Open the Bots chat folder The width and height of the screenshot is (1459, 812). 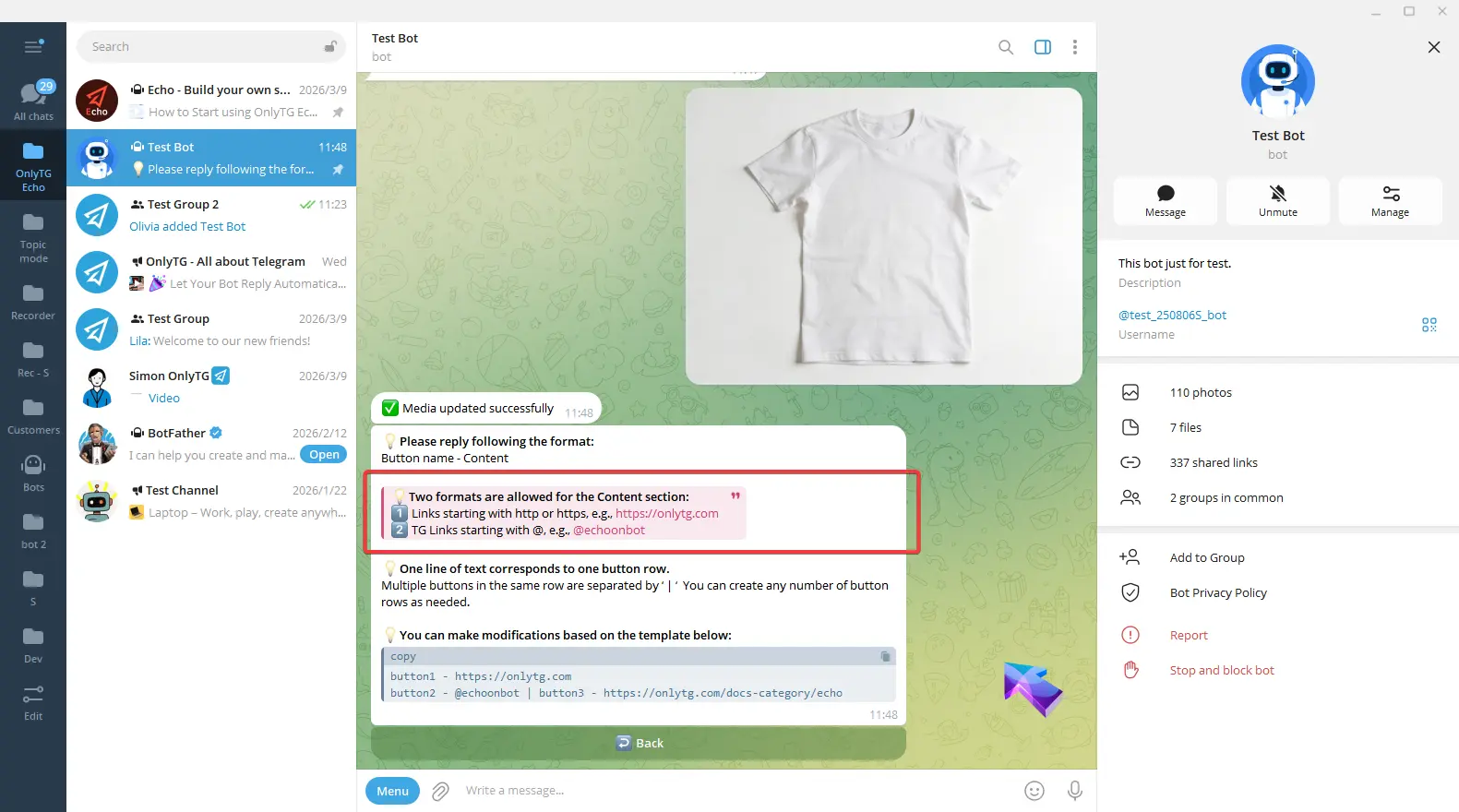coord(33,472)
